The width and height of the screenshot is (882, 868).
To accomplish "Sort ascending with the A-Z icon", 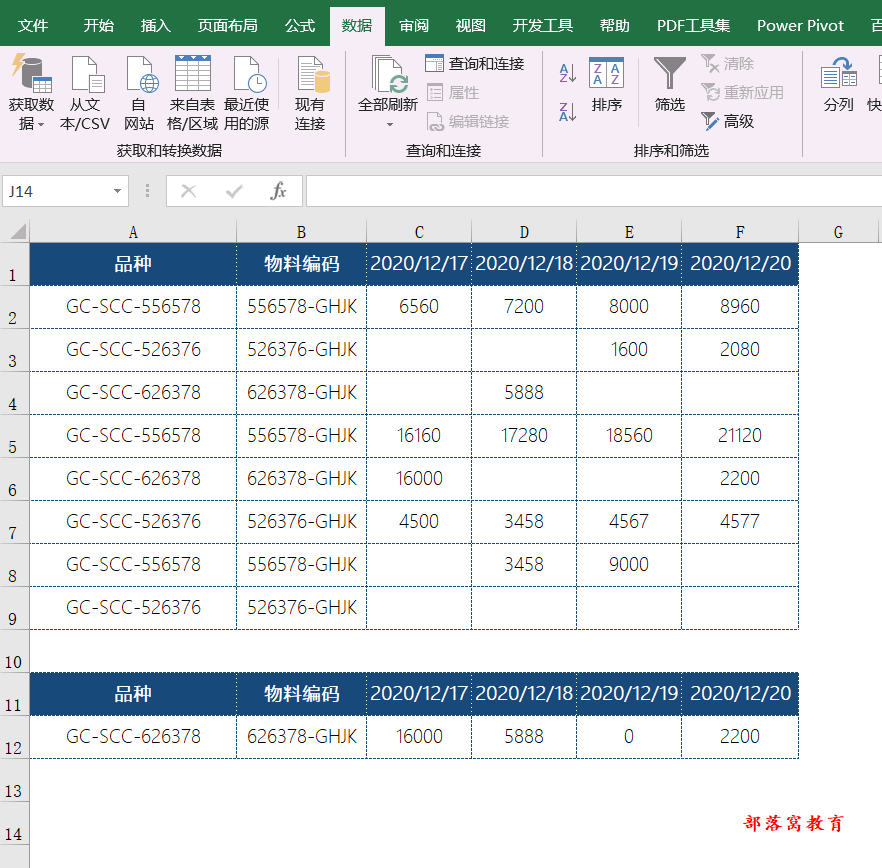I will coord(568,73).
